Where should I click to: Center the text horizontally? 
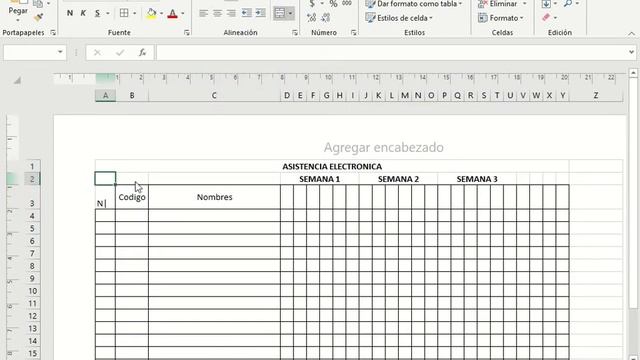tap(217, 13)
